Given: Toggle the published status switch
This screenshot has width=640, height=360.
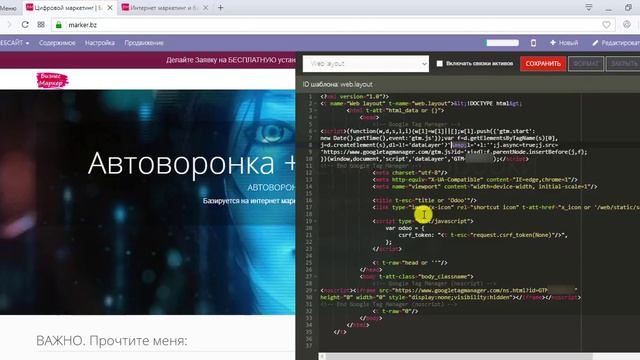Looking at the screenshot, I should point(502,43).
